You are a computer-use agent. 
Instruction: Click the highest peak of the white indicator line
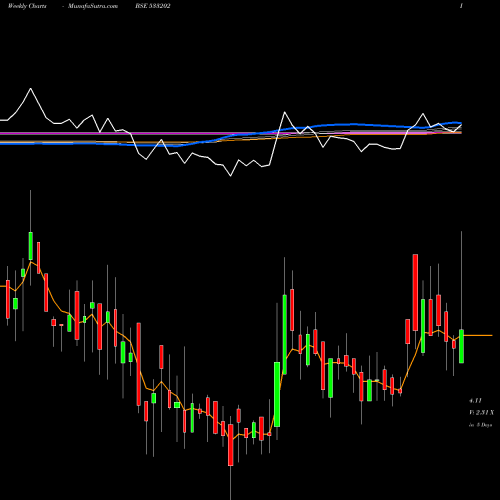pos(31,89)
